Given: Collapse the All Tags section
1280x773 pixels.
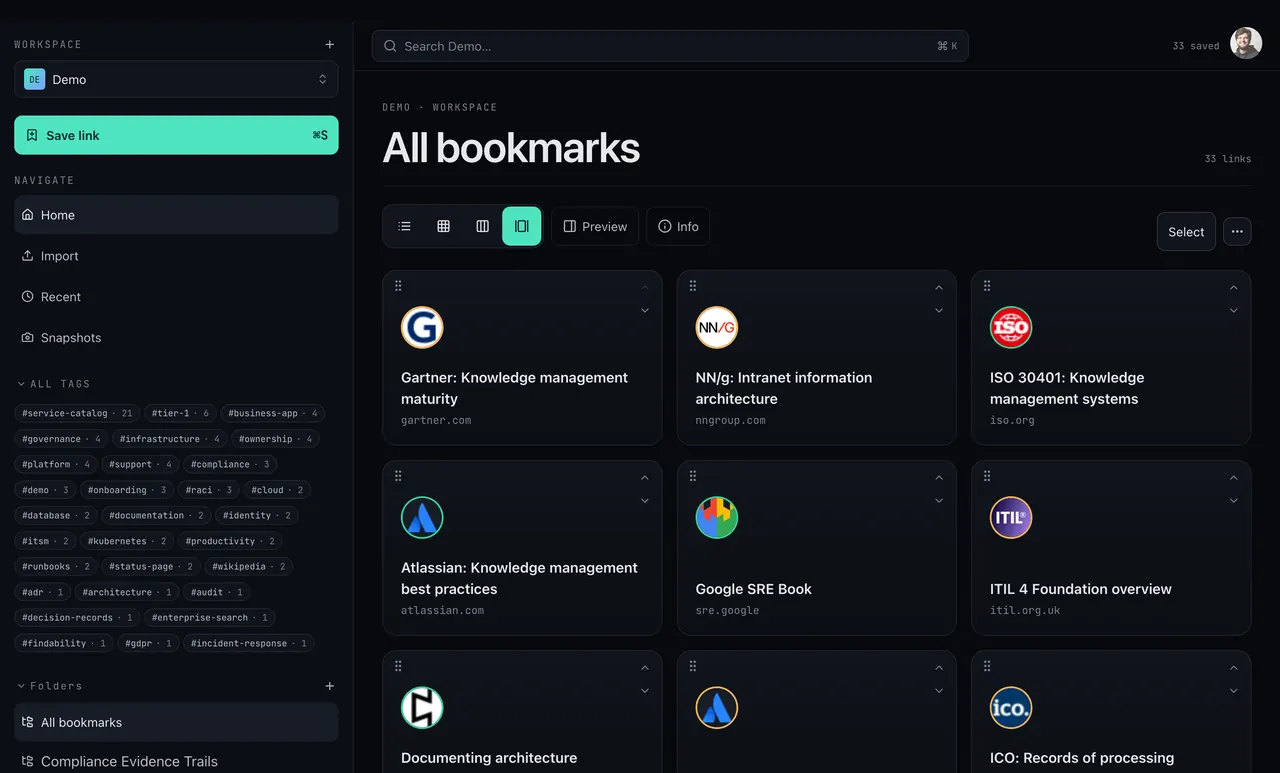Looking at the screenshot, I should click(54, 384).
